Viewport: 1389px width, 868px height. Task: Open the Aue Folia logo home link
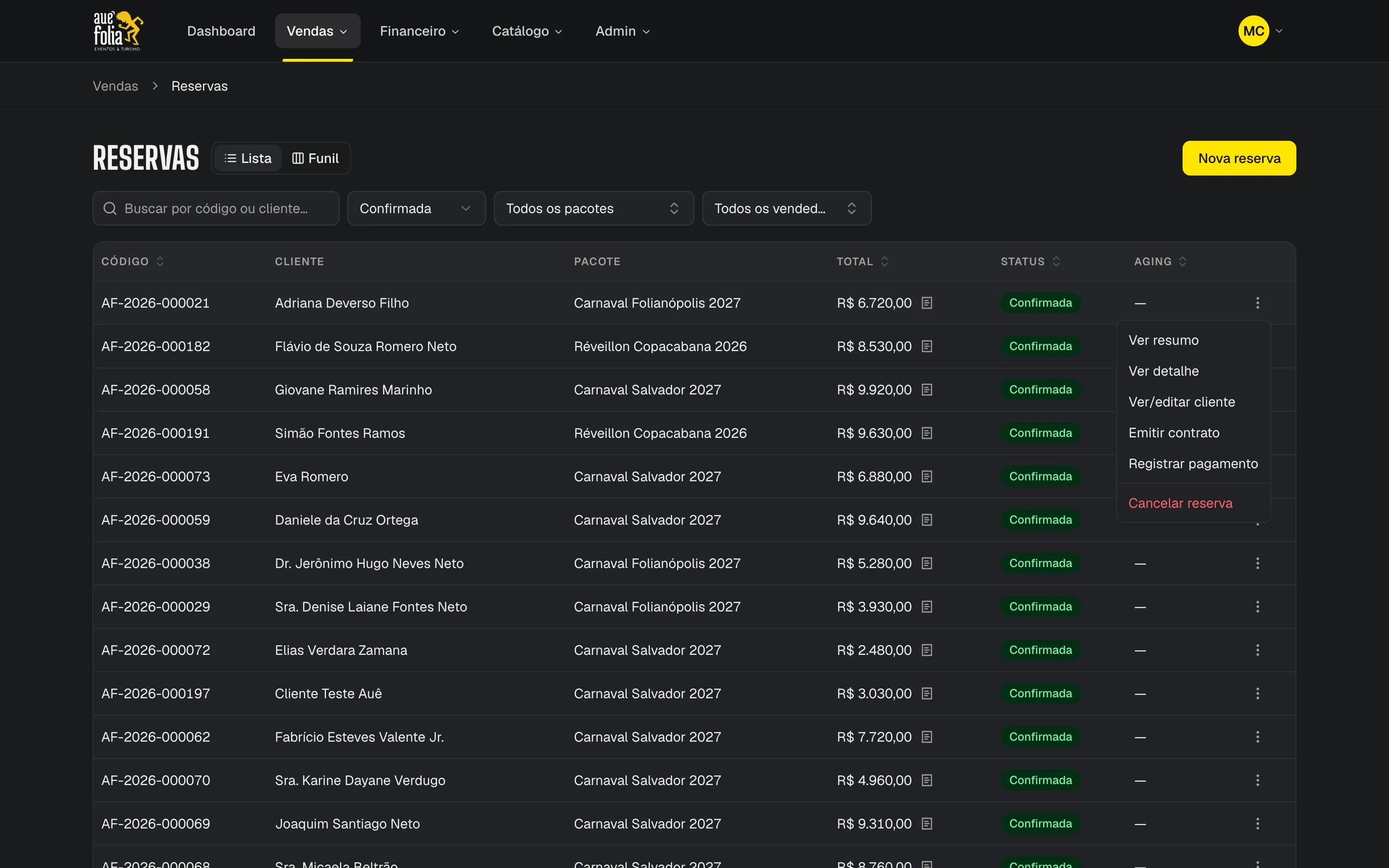click(x=118, y=31)
